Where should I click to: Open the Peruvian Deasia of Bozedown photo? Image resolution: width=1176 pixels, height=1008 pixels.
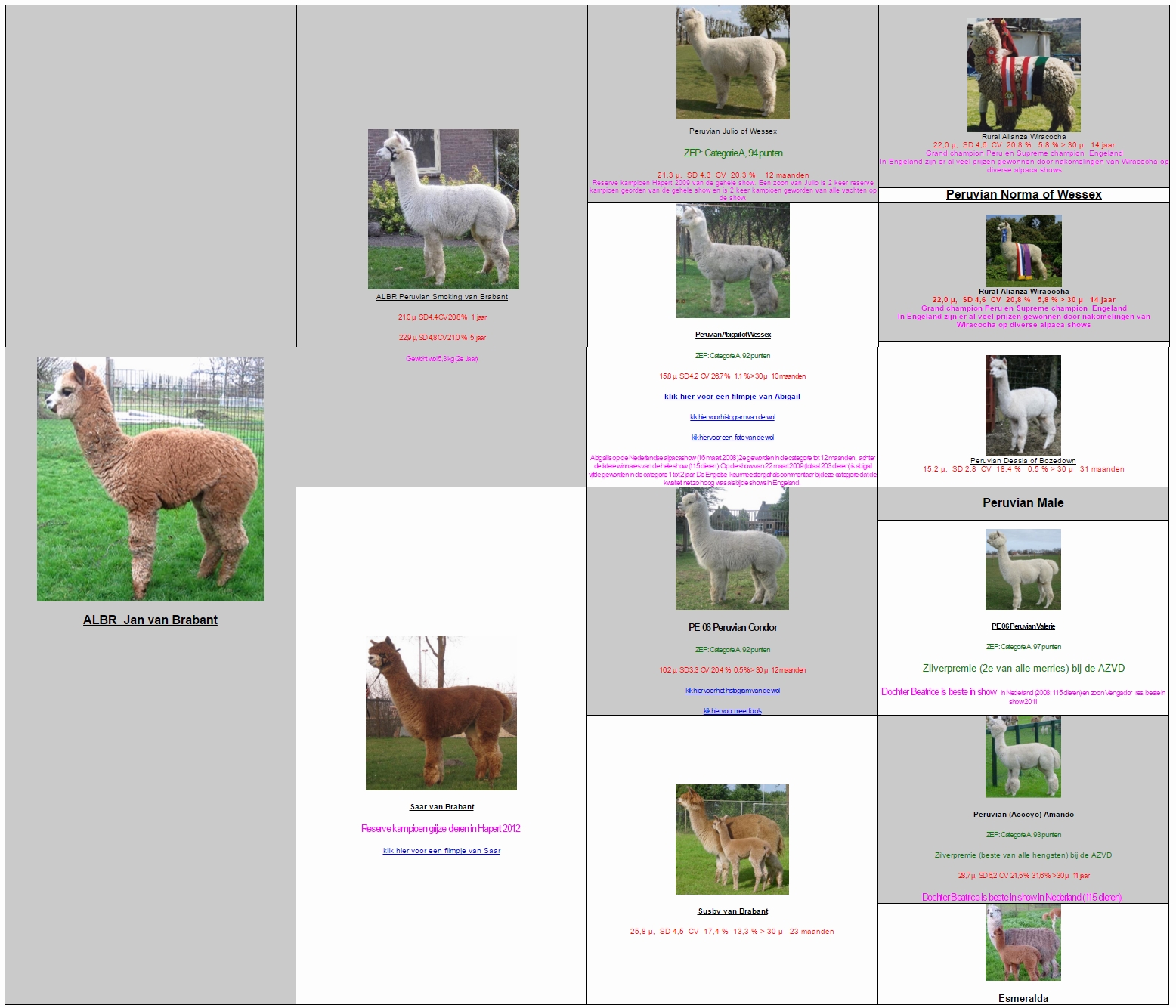tap(1023, 405)
